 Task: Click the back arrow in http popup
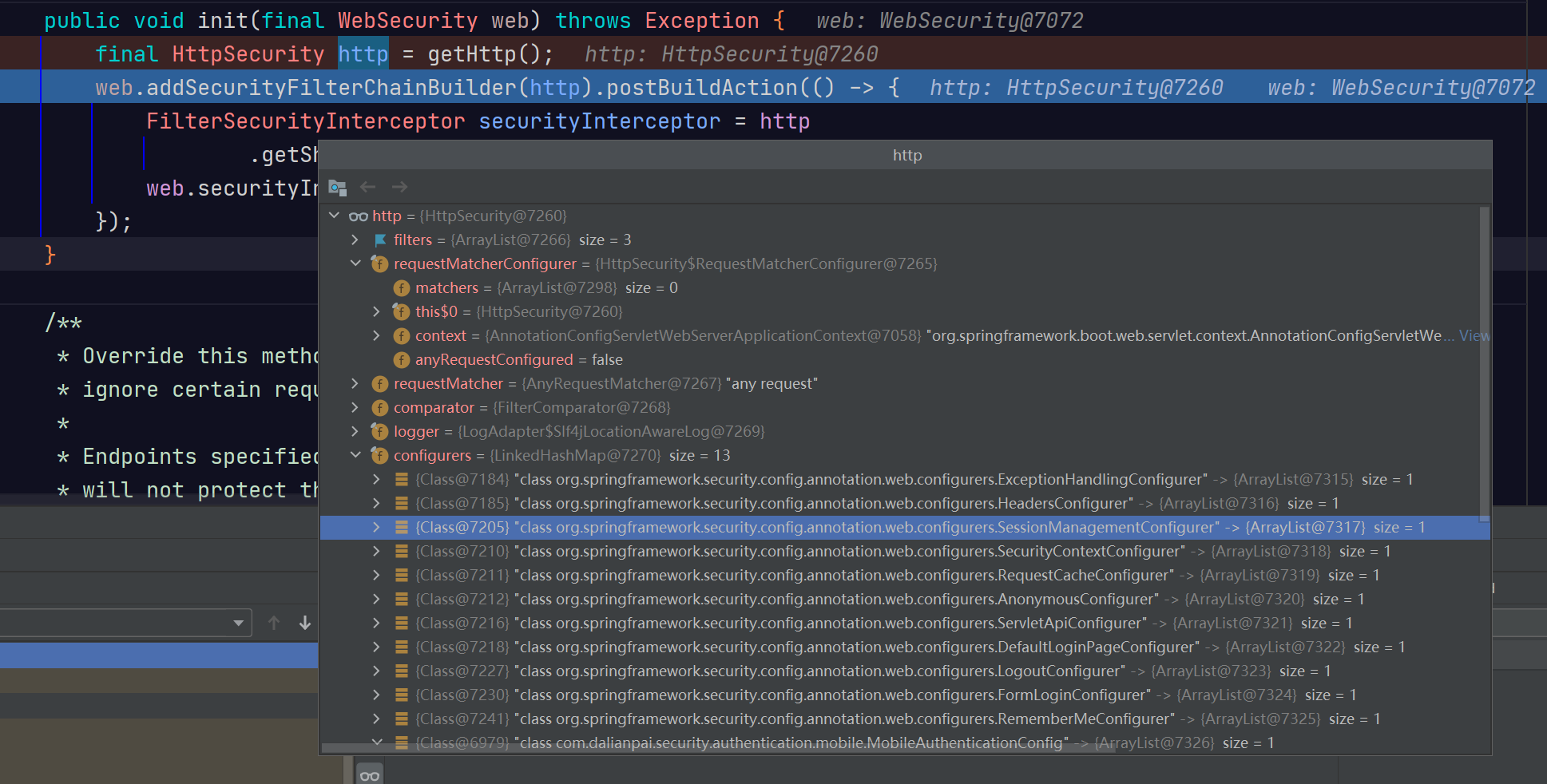click(367, 187)
